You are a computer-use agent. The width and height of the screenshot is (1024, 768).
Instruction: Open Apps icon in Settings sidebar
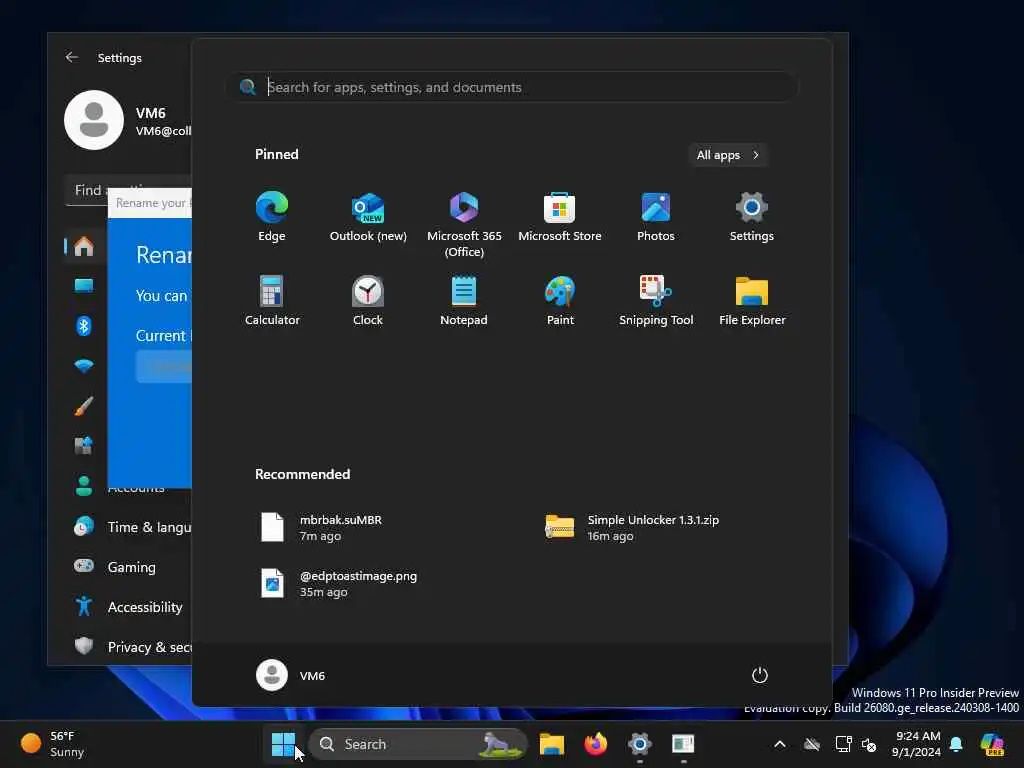click(x=84, y=445)
